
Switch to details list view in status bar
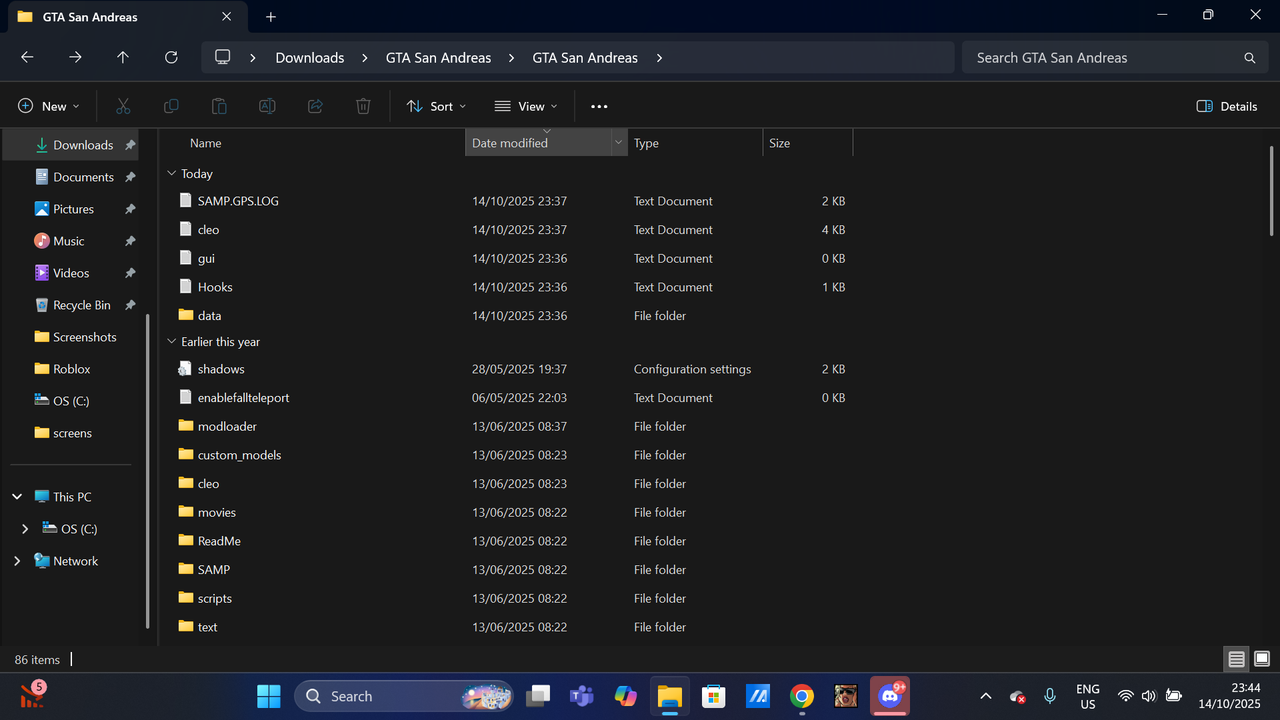pos(1237,659)
